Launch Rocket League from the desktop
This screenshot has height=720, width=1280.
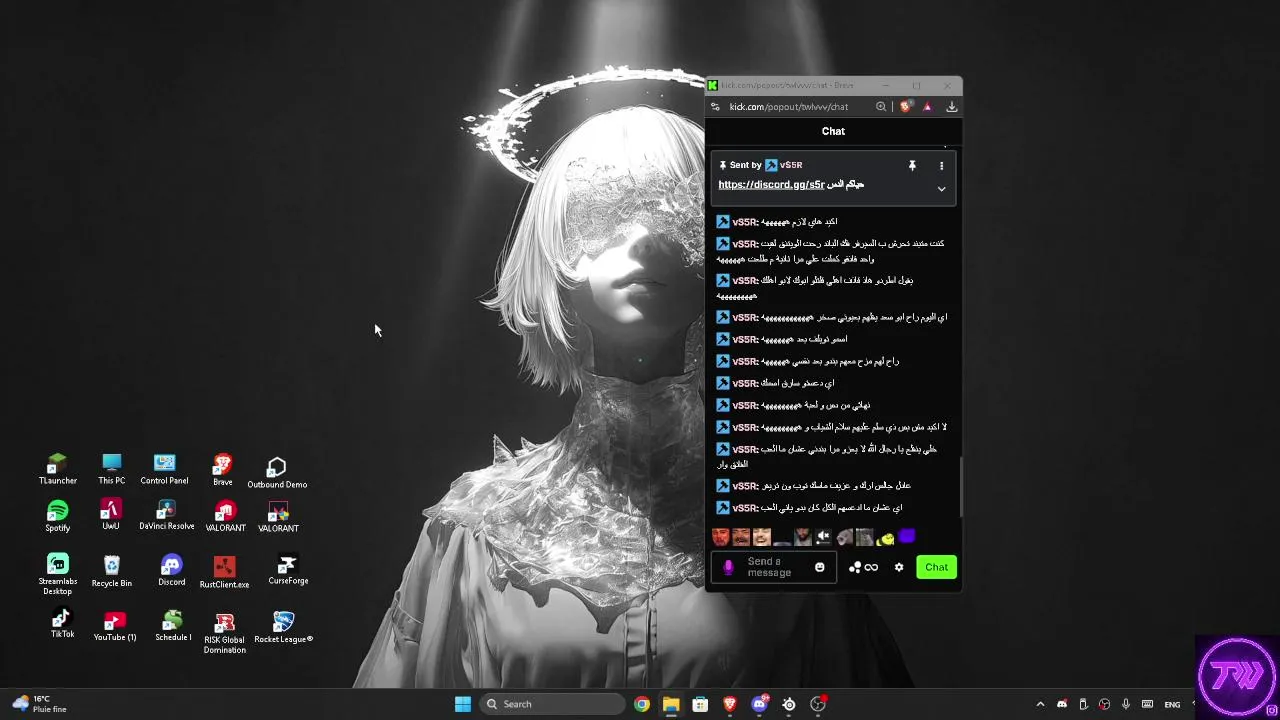284,627
